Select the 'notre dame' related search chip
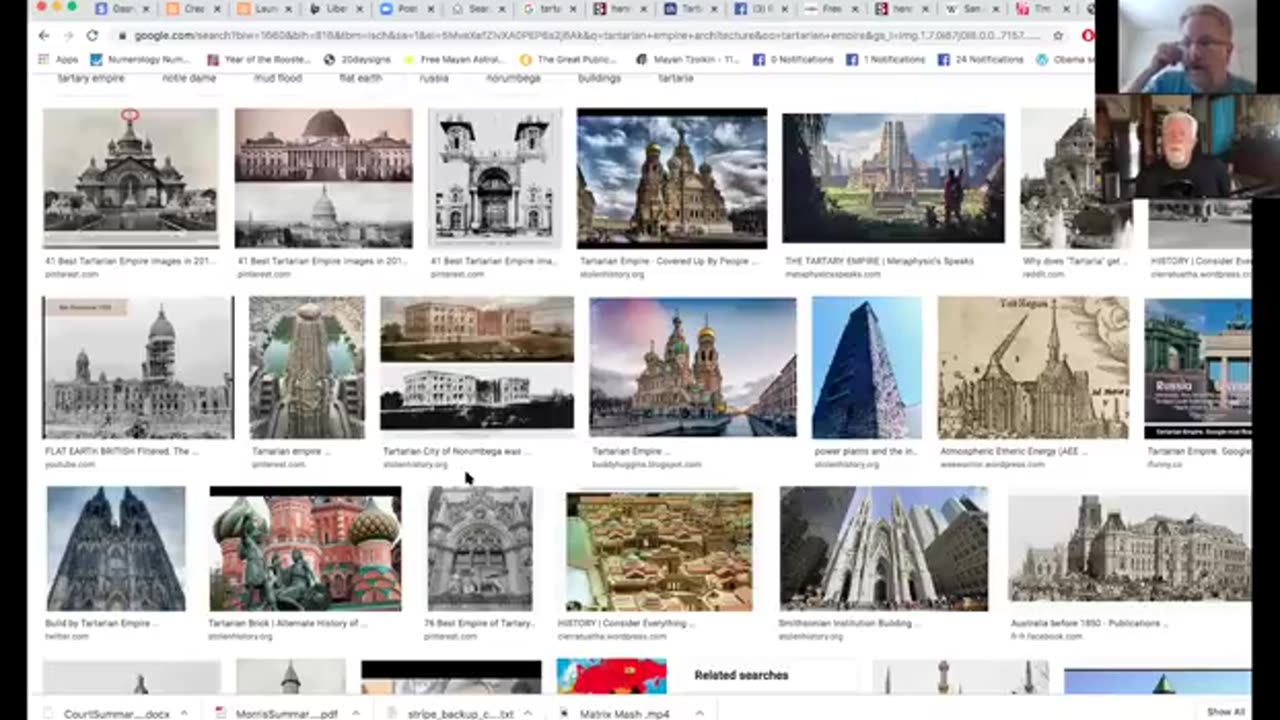Viewport: 1280px width, 720px height. tap(189, 78)
